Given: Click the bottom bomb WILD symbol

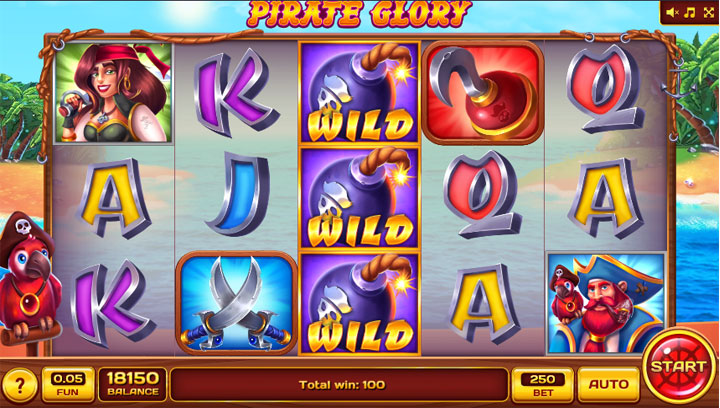Looking at the screenshot, I should (360, 304).
